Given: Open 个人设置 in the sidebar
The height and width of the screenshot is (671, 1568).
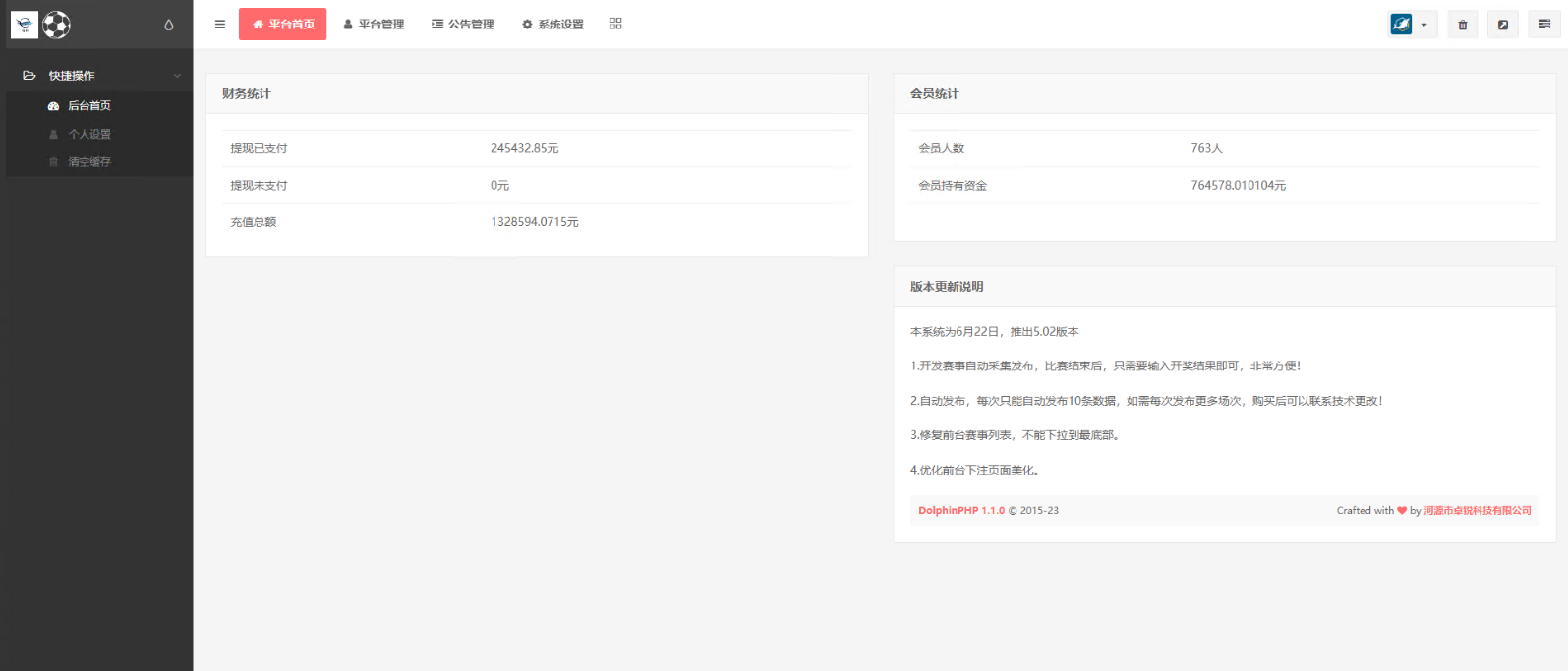Looking at the screenshot, I should coord(89,134).
